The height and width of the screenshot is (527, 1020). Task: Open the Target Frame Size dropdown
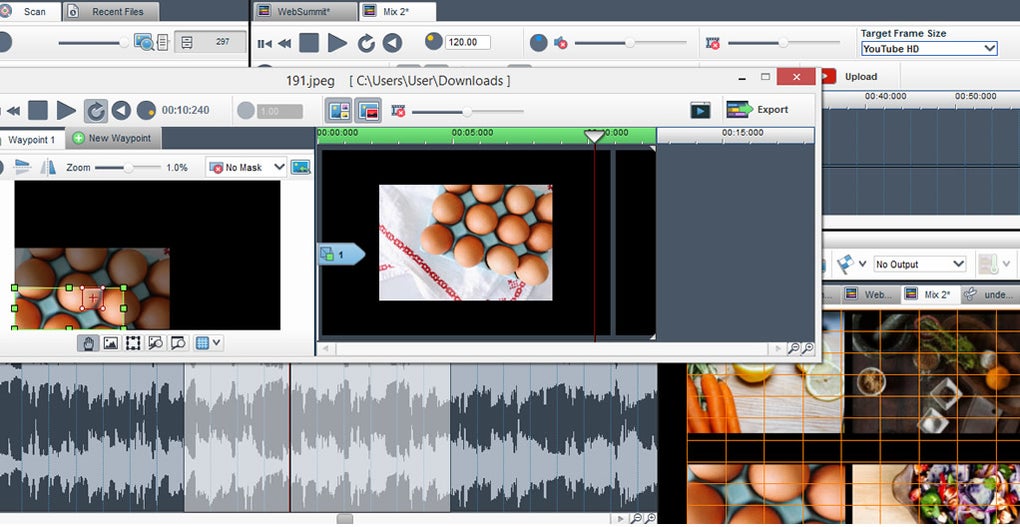[929, 48]
